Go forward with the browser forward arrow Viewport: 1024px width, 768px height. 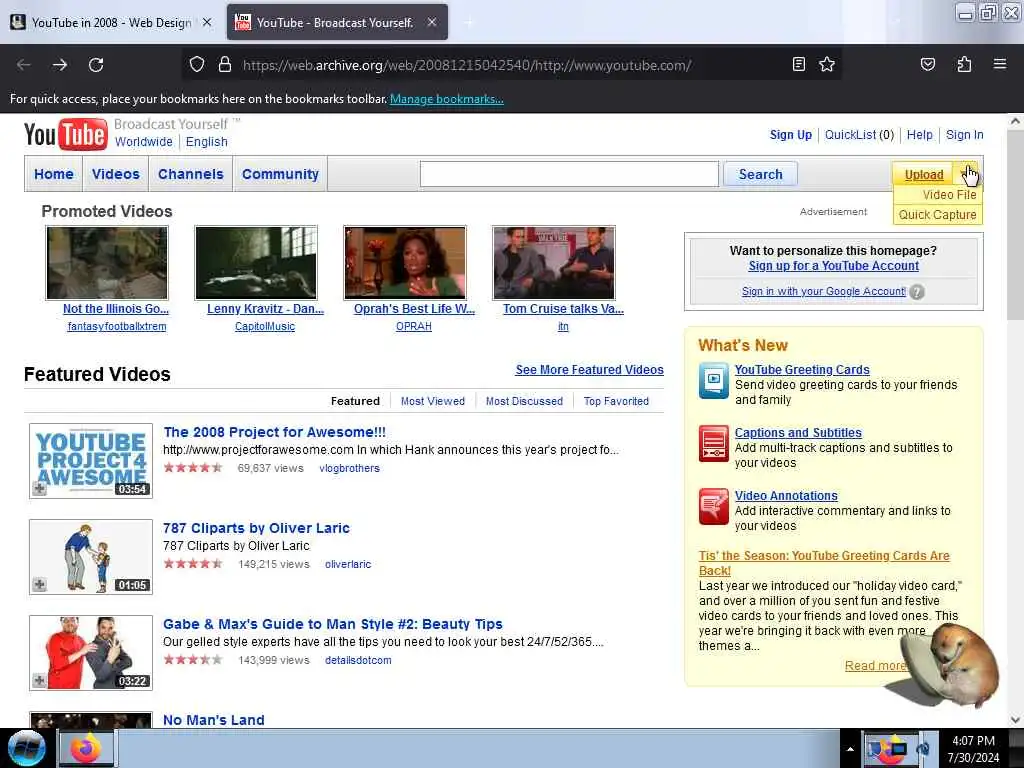point(60,65)
